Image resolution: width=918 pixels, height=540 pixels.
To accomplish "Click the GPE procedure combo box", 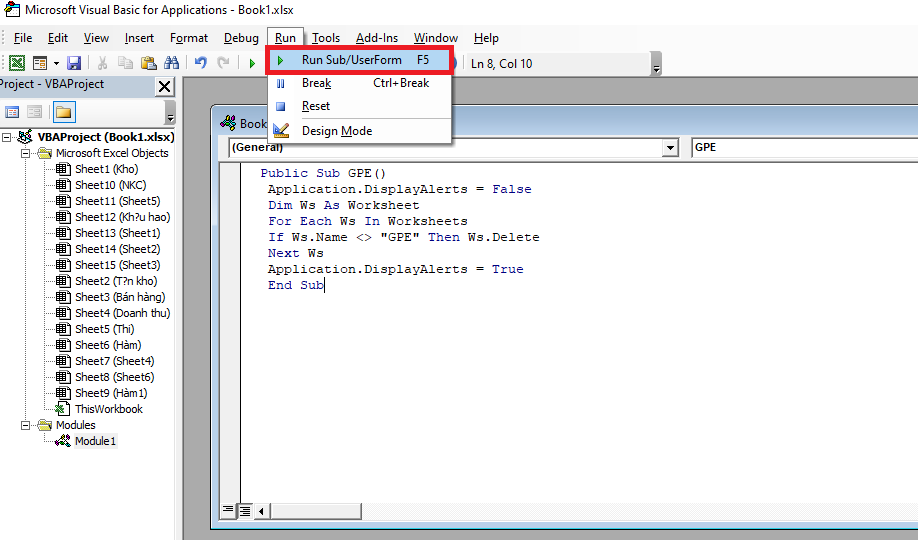I will coord(804,148).
